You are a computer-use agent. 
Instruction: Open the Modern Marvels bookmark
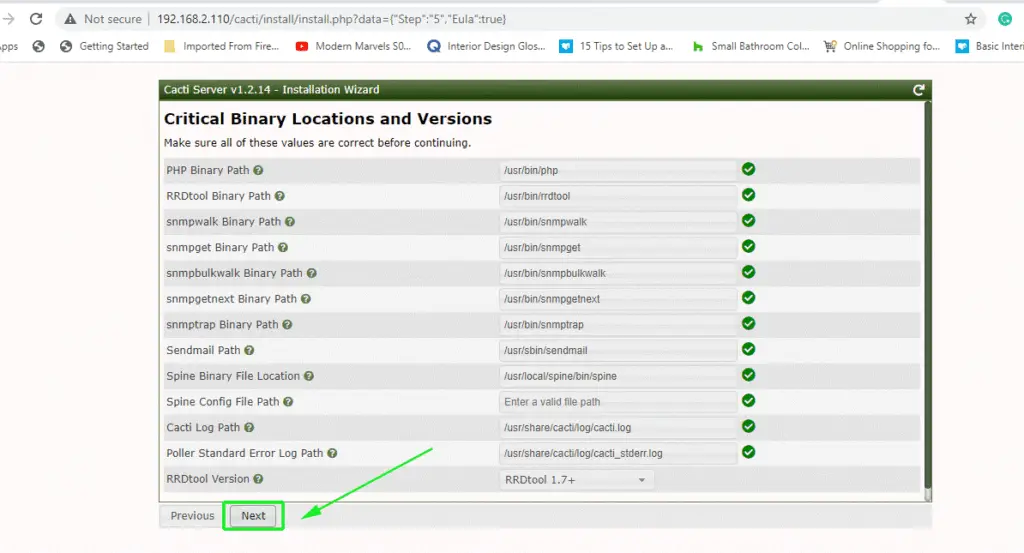[x=353, y=46]
